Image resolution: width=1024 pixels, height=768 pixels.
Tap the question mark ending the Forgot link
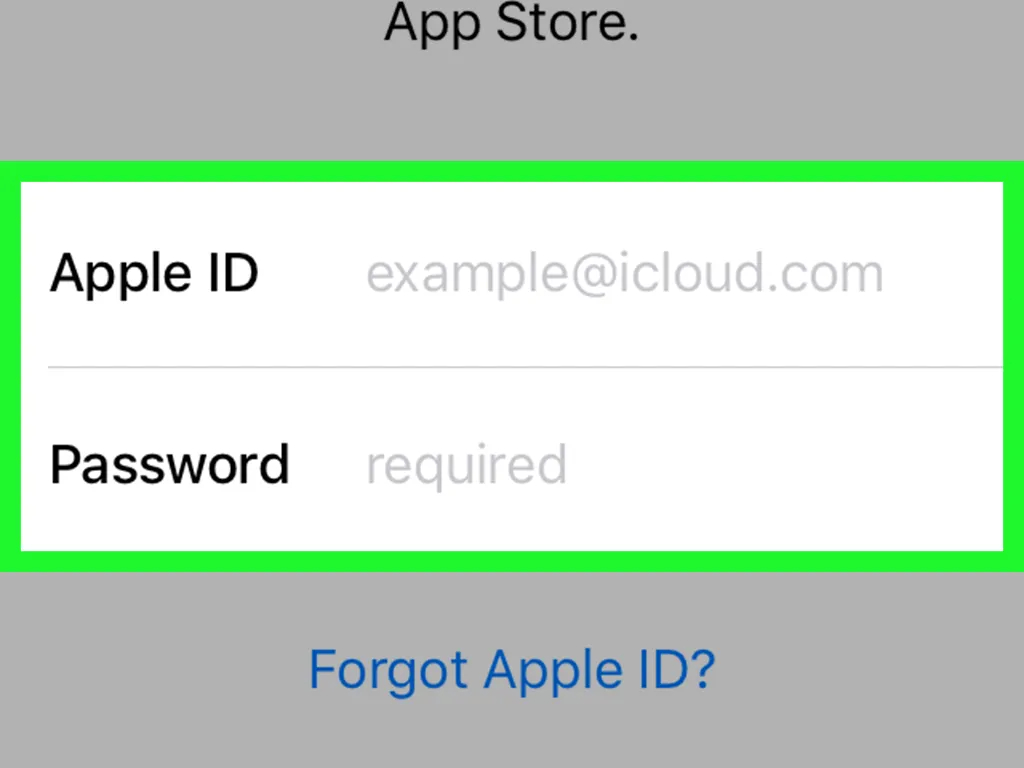(702, 669)
